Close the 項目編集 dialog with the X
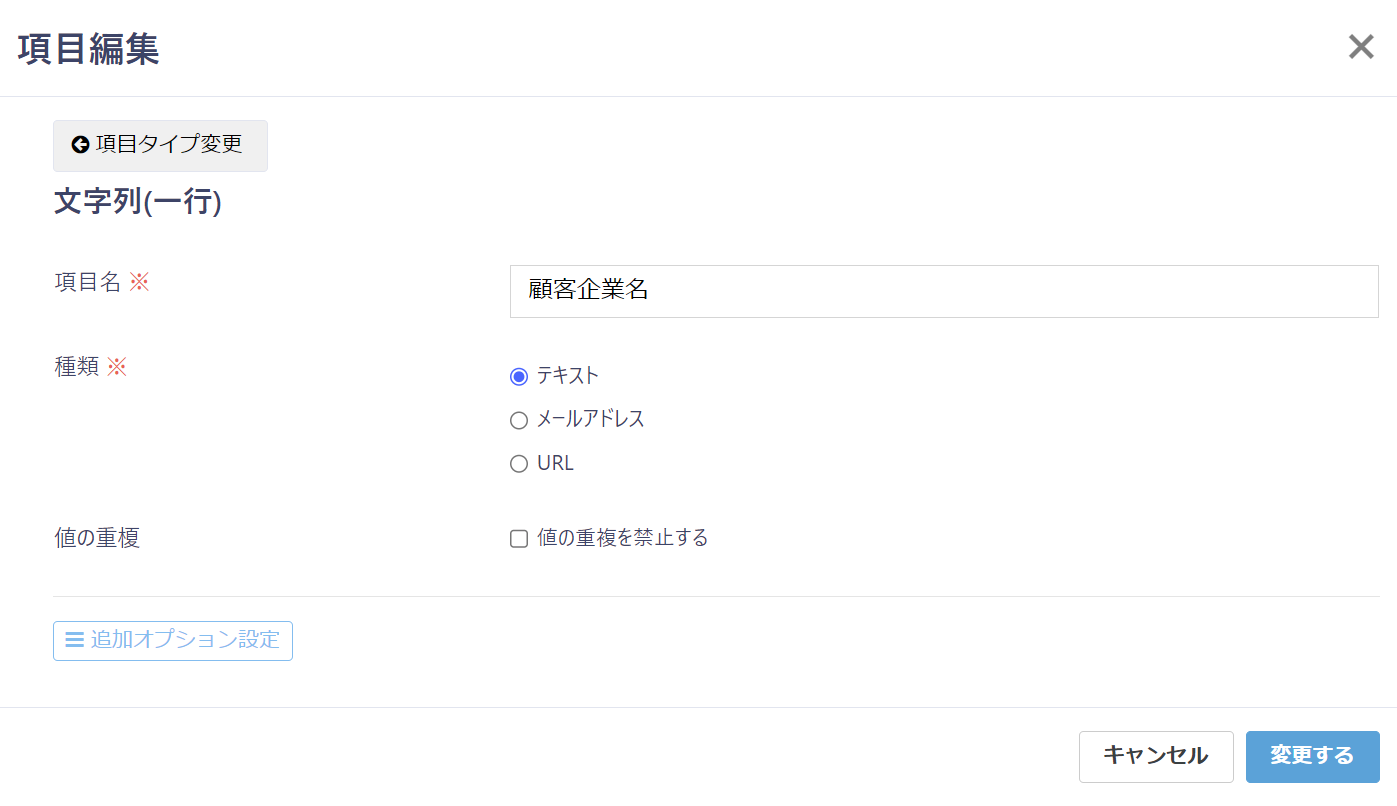The image size is (1397, 806). tap(1361, 47)
